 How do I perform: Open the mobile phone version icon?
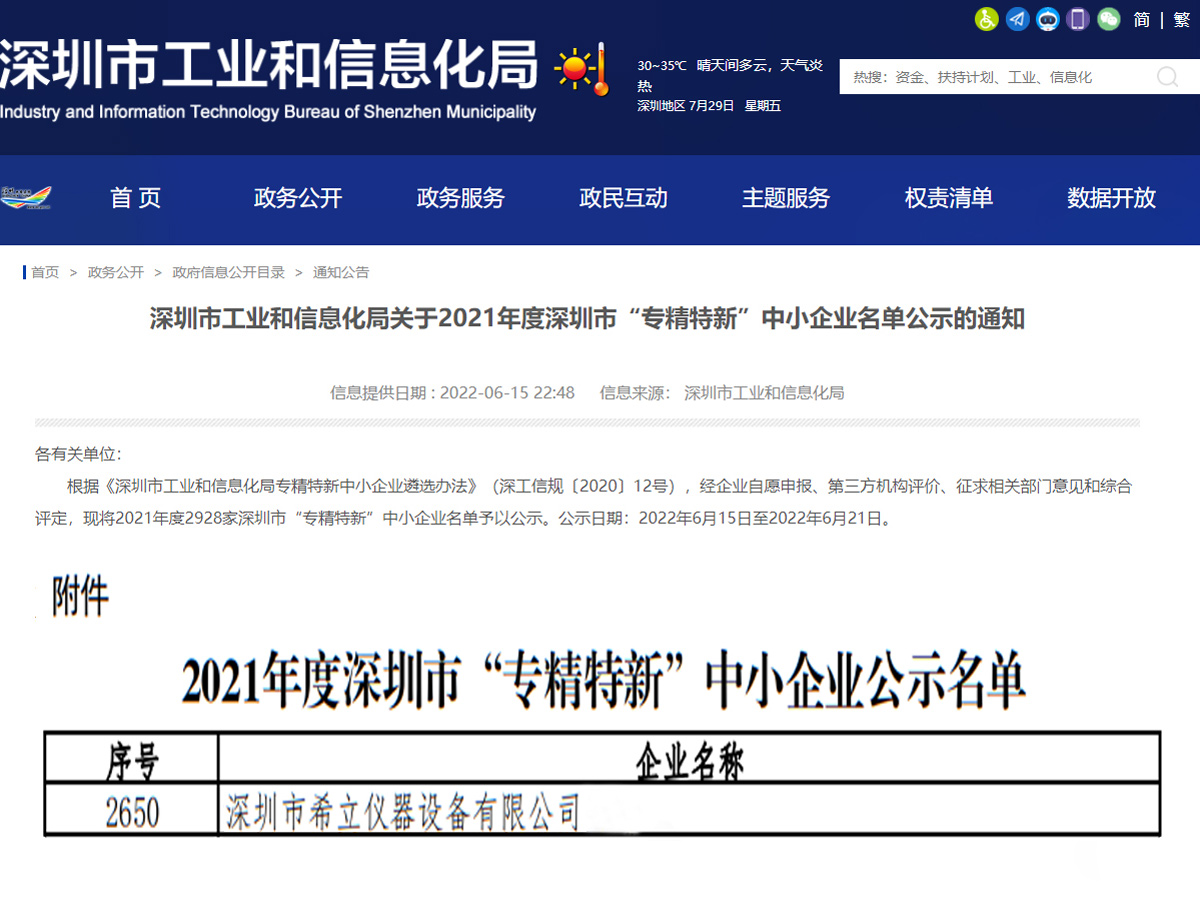[1077, 19]
